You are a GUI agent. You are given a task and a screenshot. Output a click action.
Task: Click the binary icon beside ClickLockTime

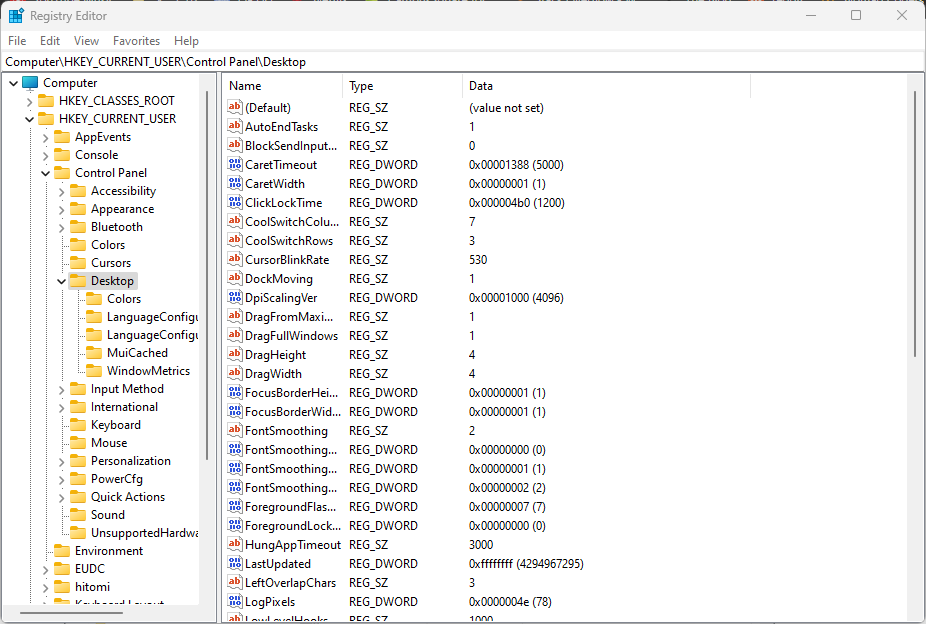click(x=234, y=202)
